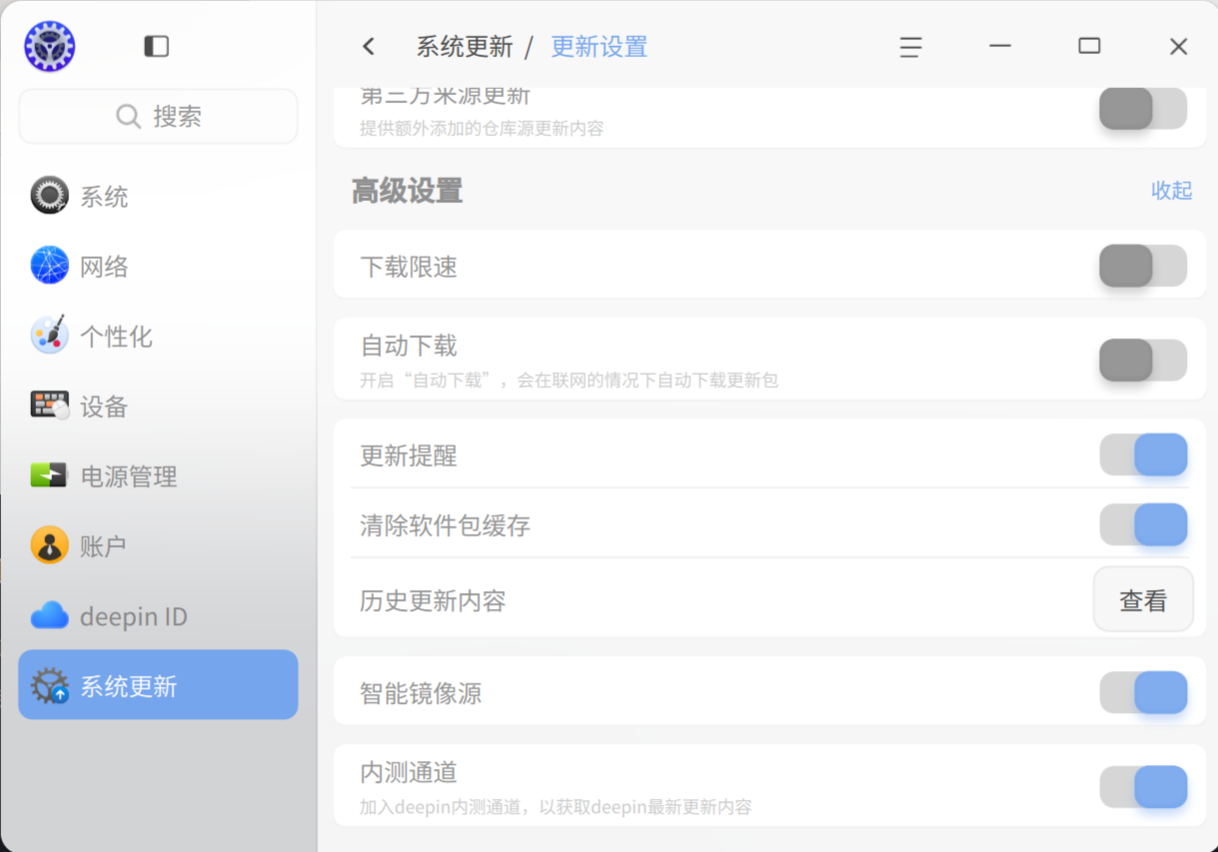Open the 网络 globe icon
The image size is (1218, 852).
click(x=49, y=266)
